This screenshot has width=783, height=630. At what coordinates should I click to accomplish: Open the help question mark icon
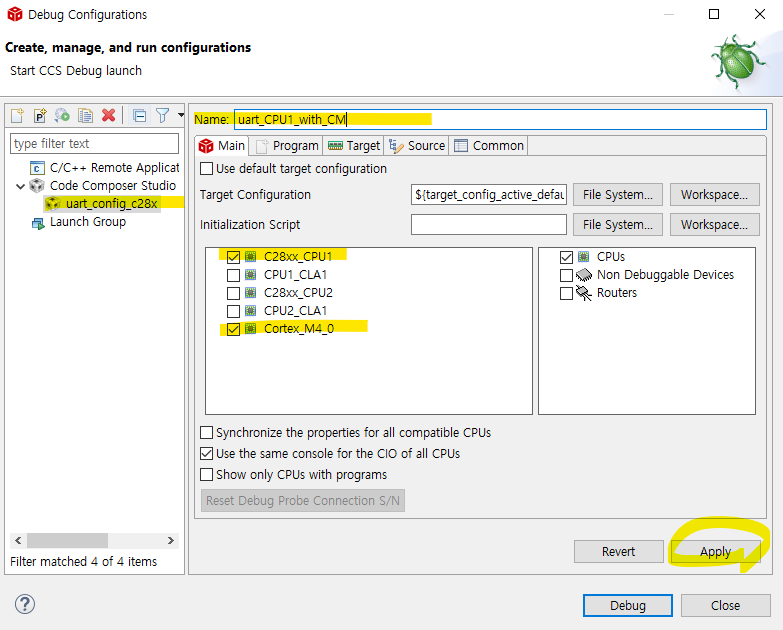click(24, 605)
